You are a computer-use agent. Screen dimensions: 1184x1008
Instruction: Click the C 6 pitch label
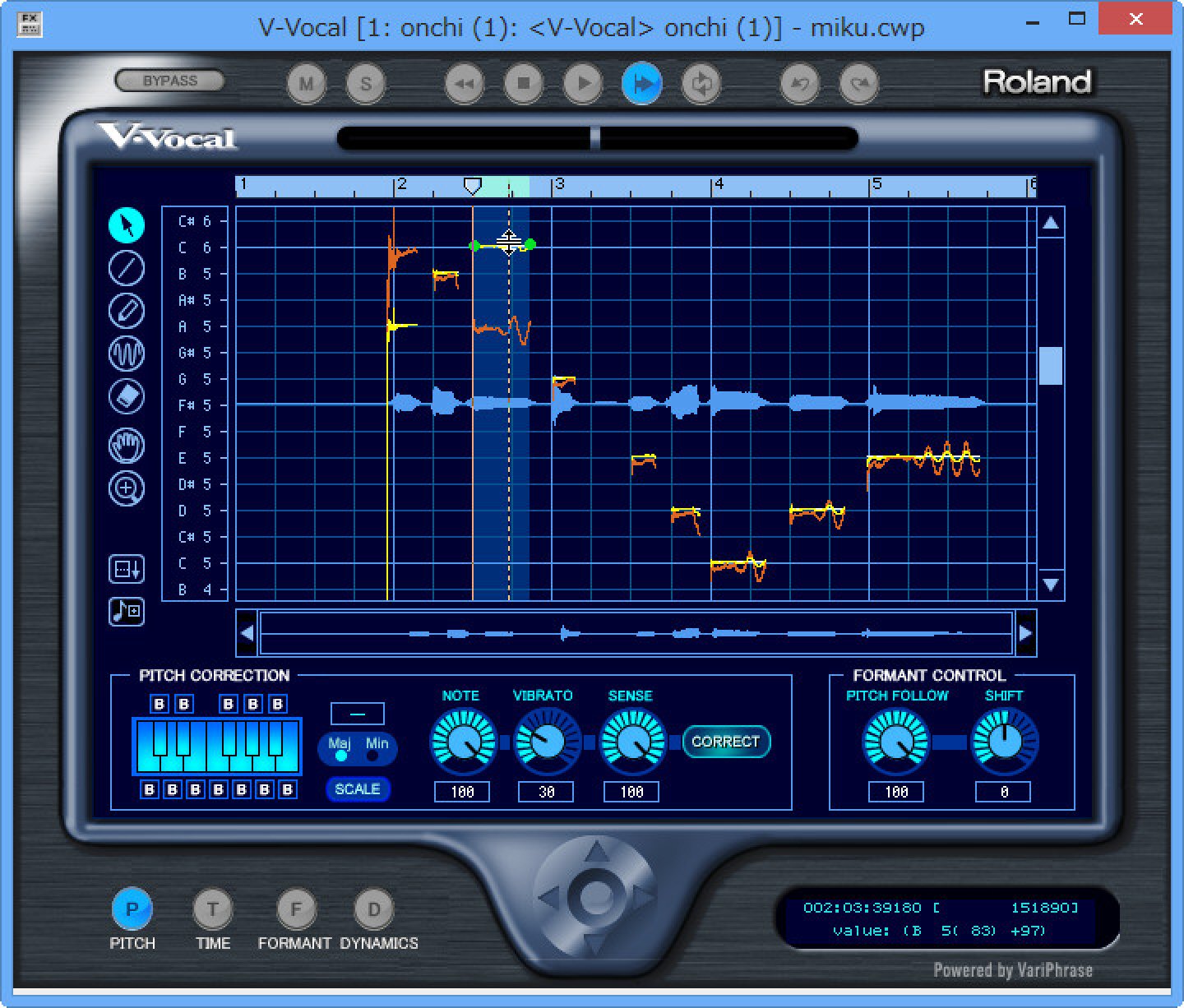tap(195, 247)
